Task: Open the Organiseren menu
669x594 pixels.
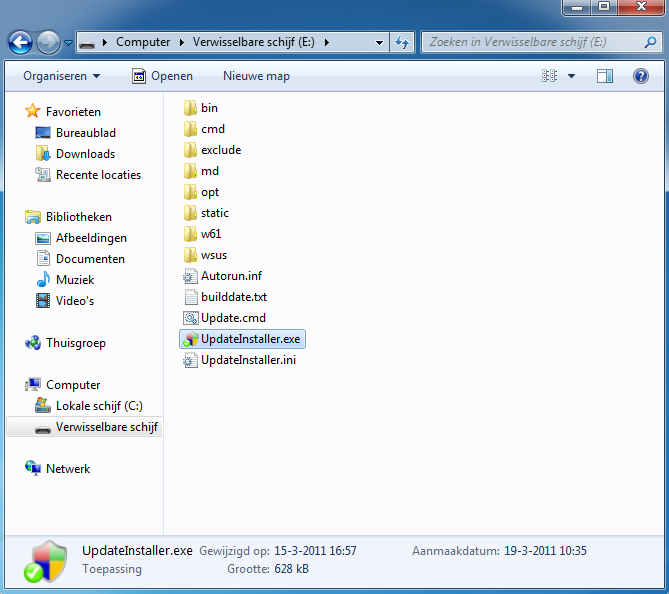Action: coord(61,76)
